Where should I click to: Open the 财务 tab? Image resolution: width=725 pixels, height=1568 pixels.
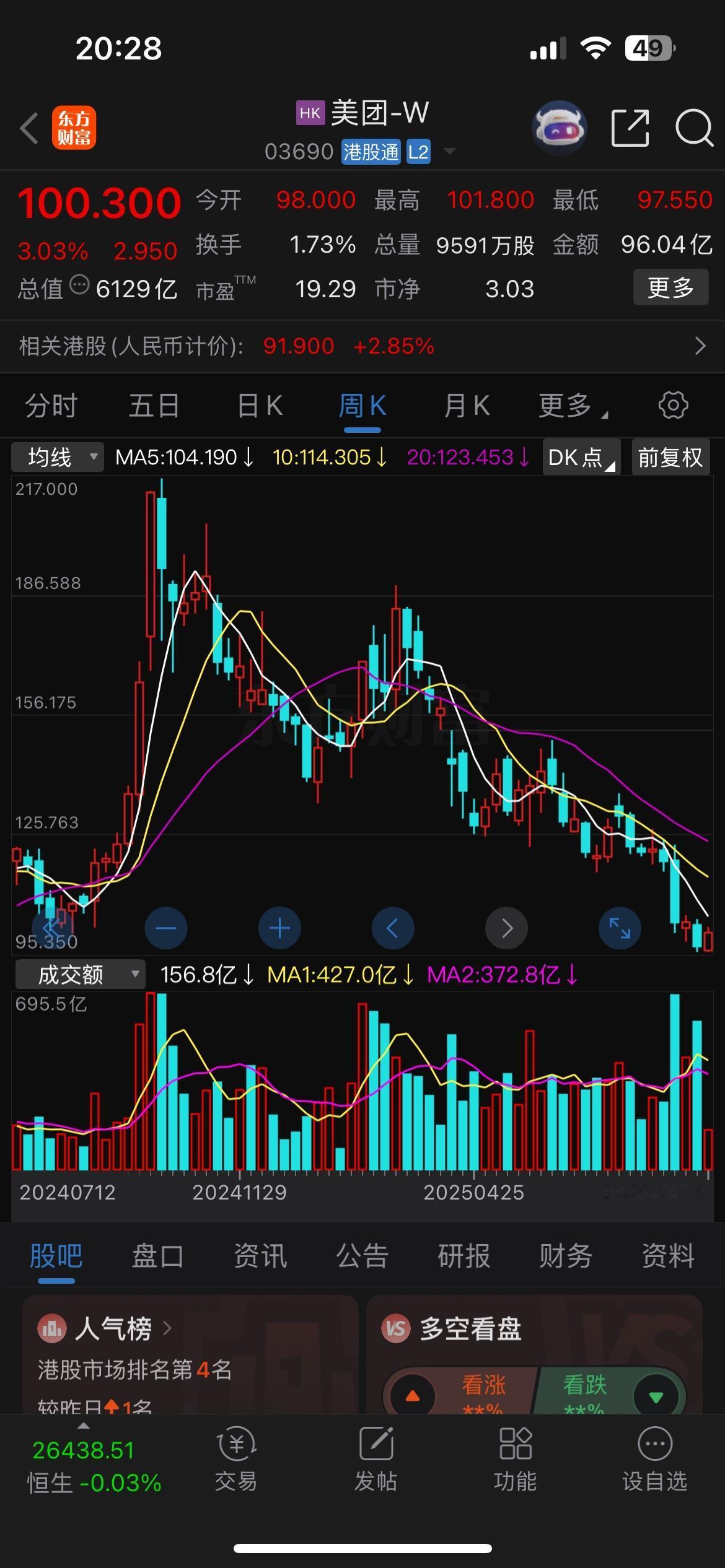[566, 1257]
